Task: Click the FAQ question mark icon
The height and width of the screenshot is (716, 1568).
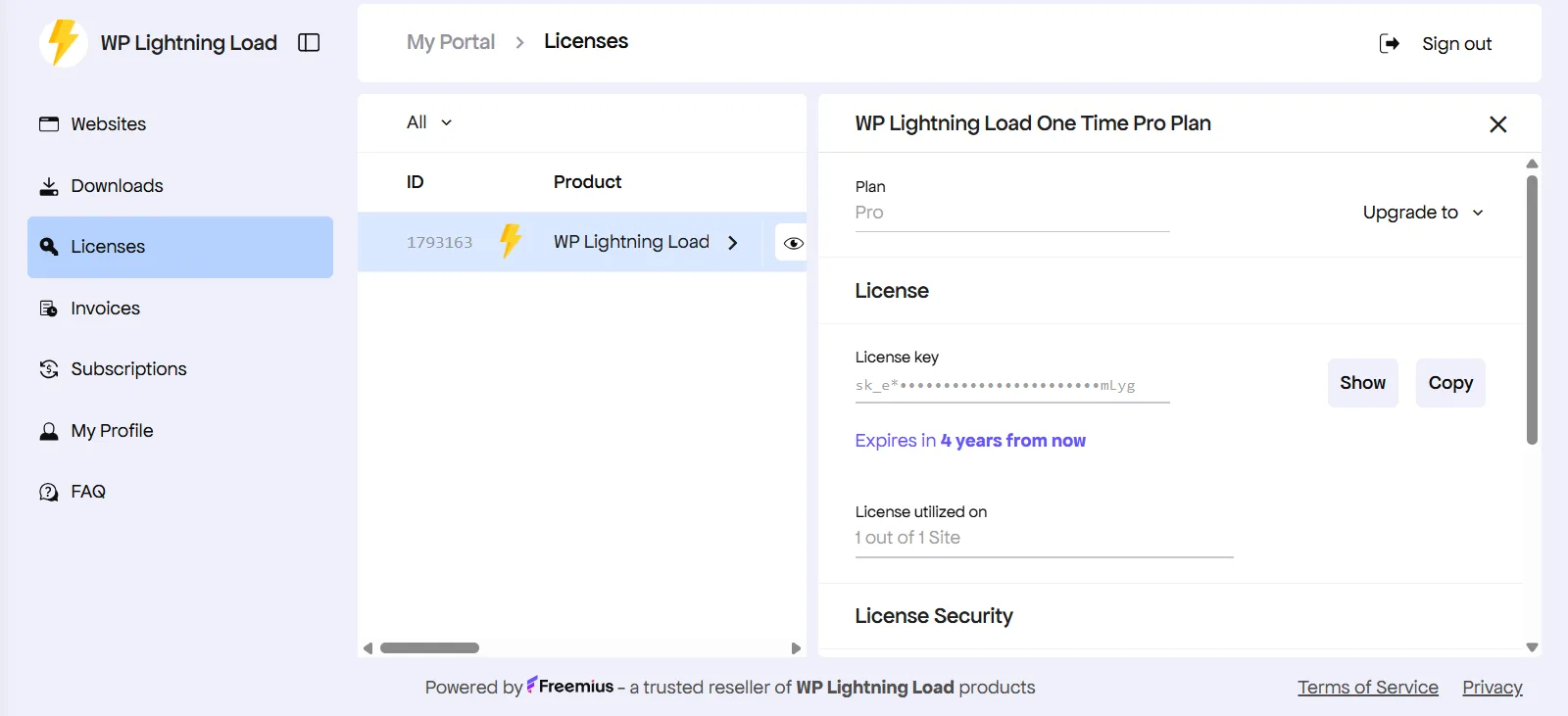Action: [48, 492]
